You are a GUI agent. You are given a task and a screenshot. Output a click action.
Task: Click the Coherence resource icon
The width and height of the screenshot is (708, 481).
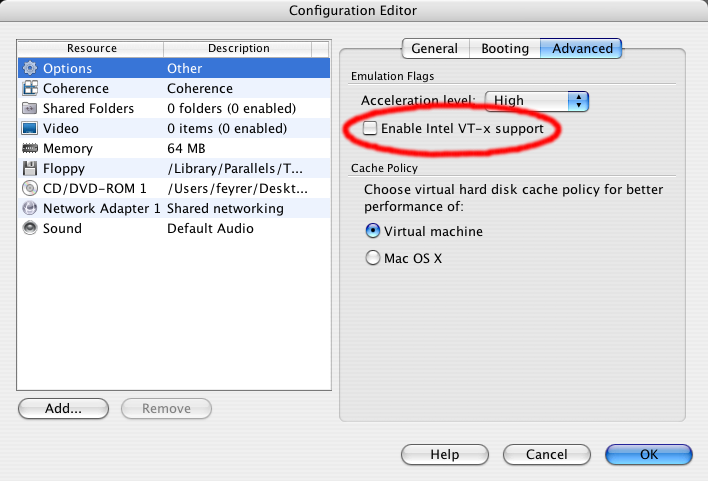tap(29, 89)
